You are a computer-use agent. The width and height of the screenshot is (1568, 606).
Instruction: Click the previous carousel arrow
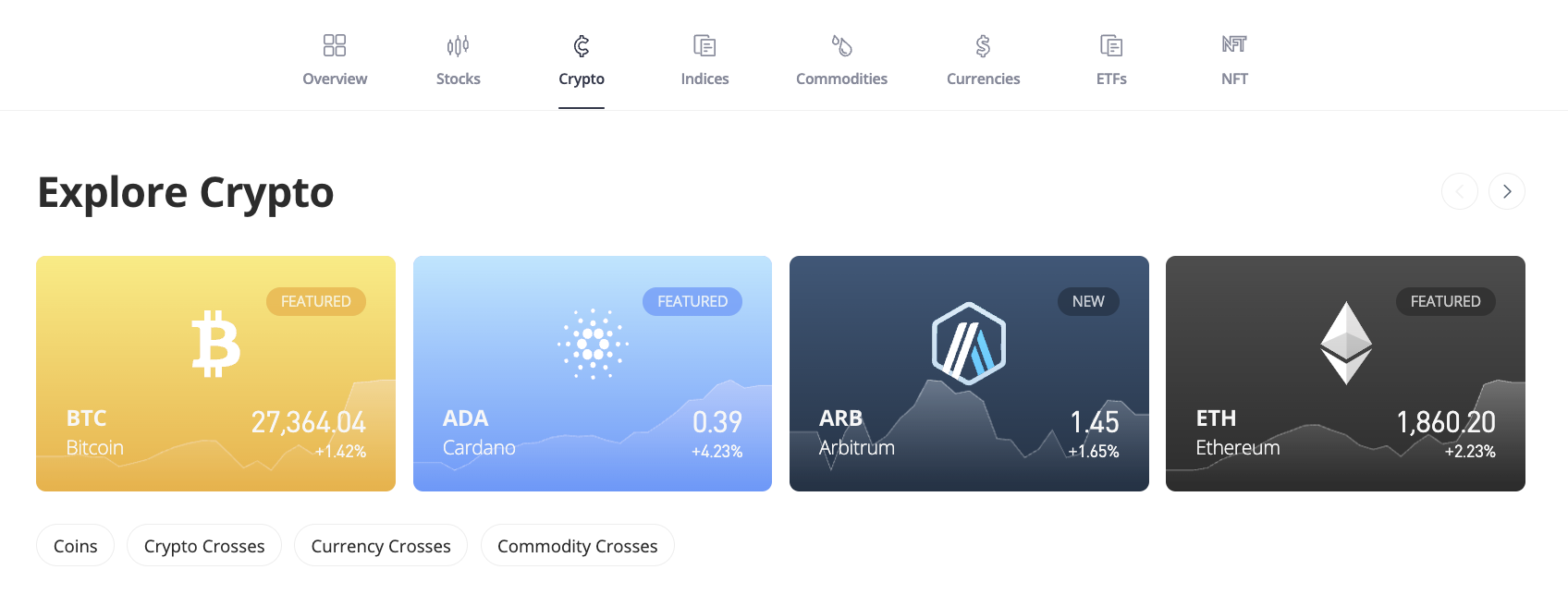click(1460, 191)
